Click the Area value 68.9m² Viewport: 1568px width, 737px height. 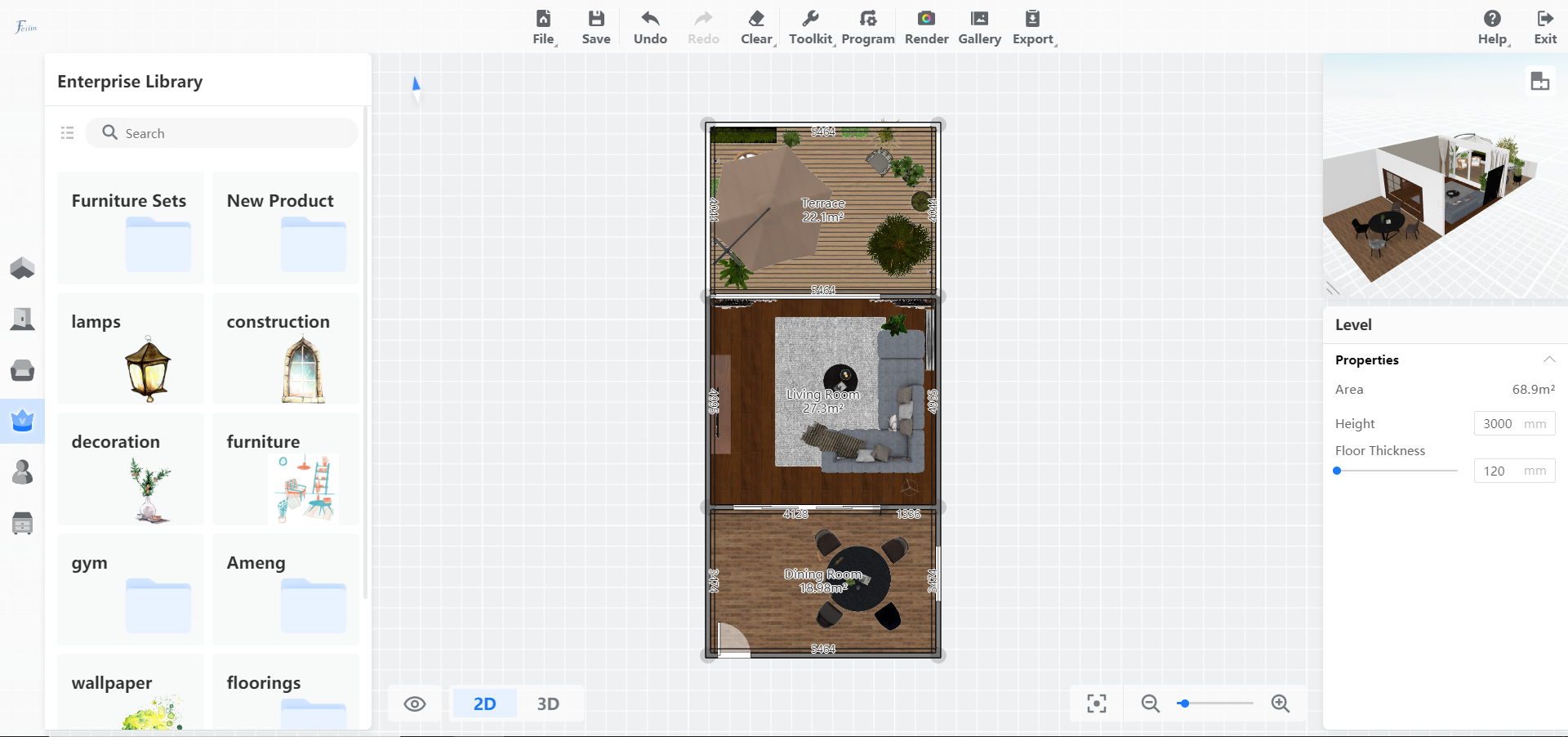(1533, 389)
